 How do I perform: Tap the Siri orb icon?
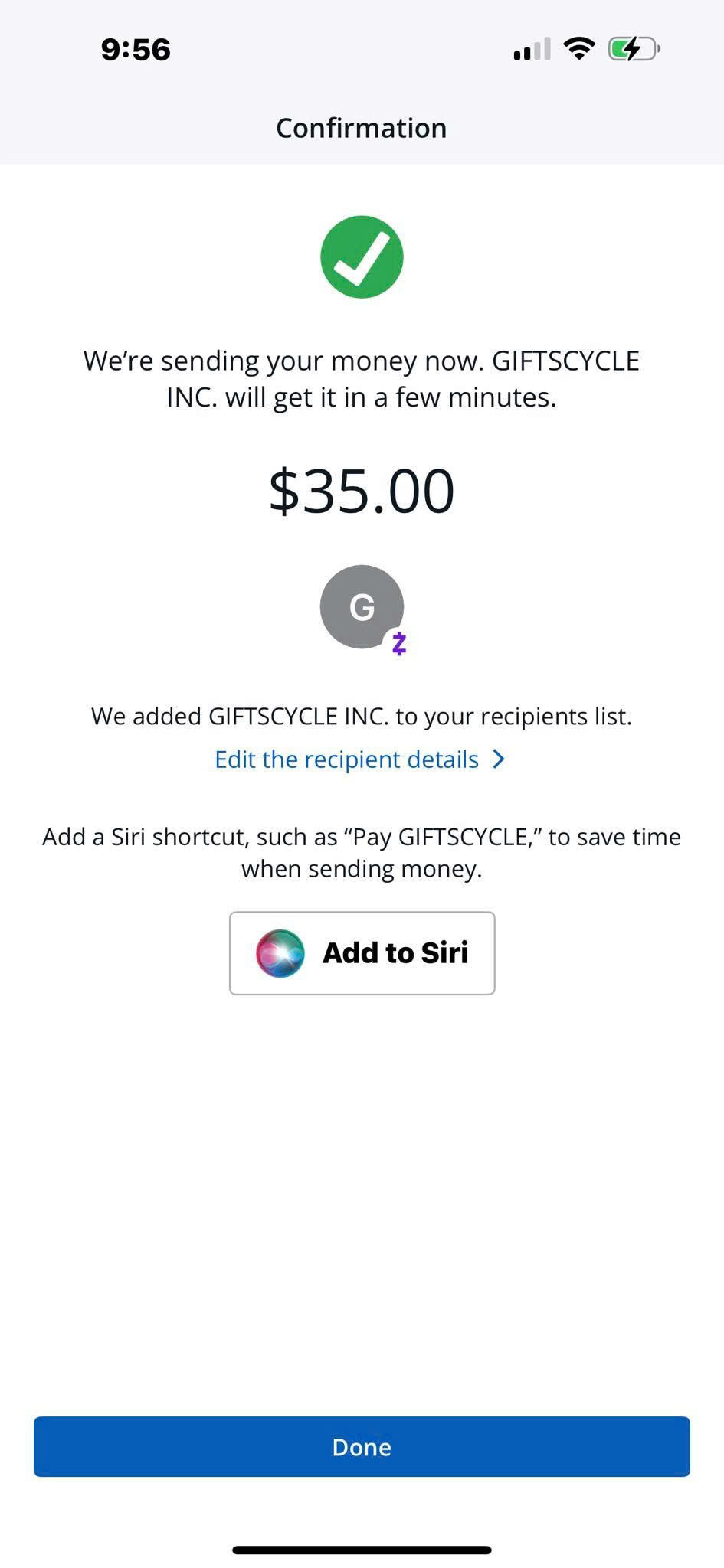pyautogui.click(x=280, y=953)
